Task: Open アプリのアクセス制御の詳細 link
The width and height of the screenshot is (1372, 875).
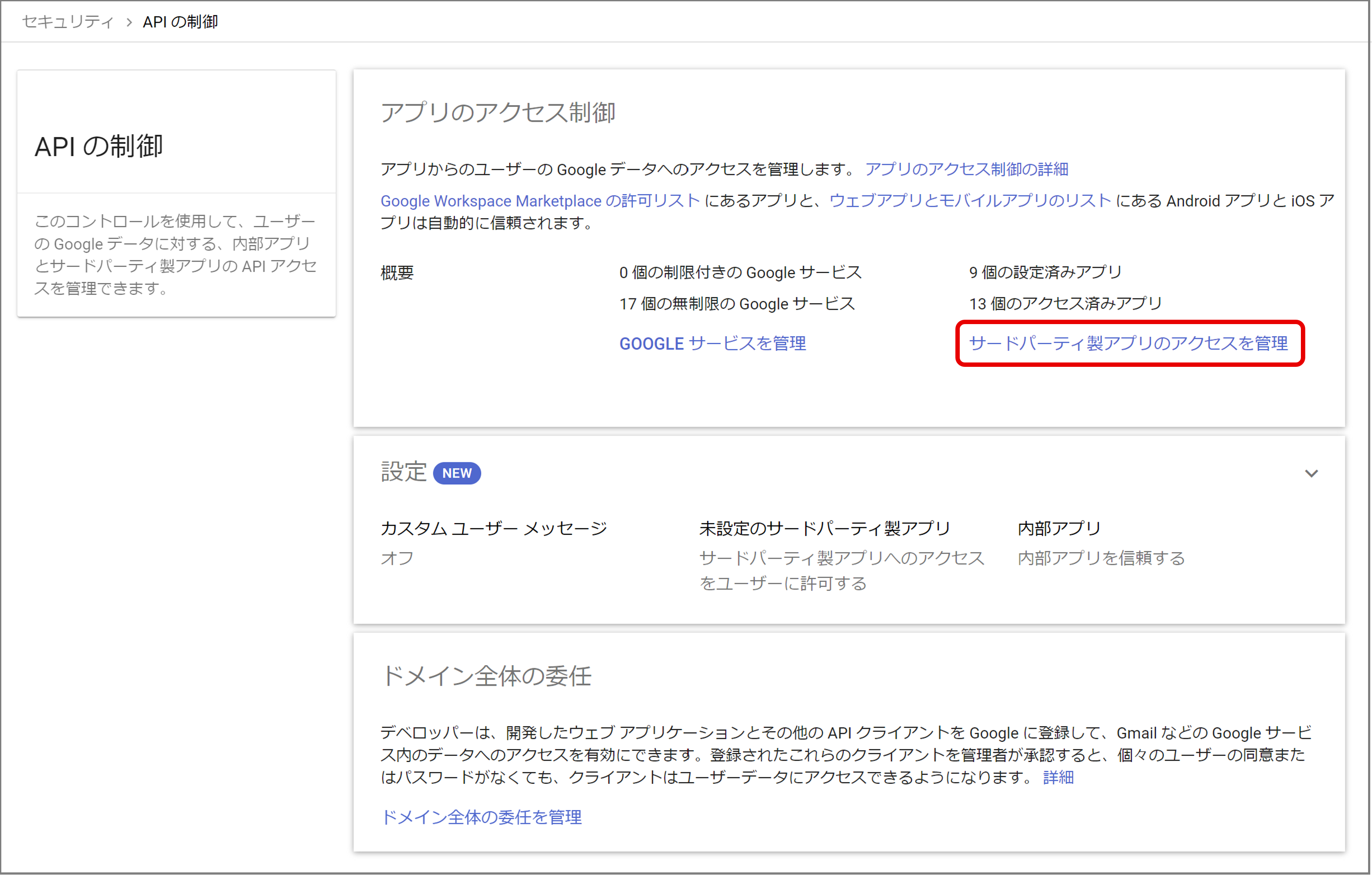Action: tap(966, 169)
